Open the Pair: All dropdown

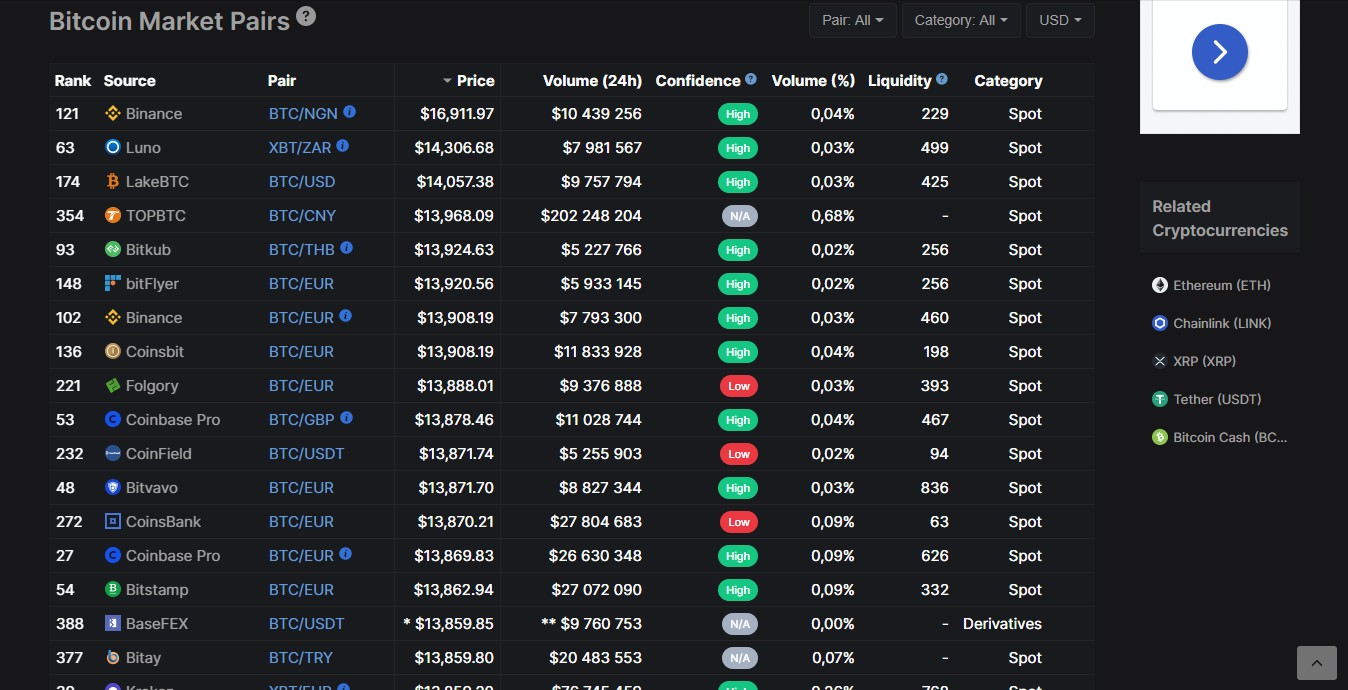(x=853, y=20)
